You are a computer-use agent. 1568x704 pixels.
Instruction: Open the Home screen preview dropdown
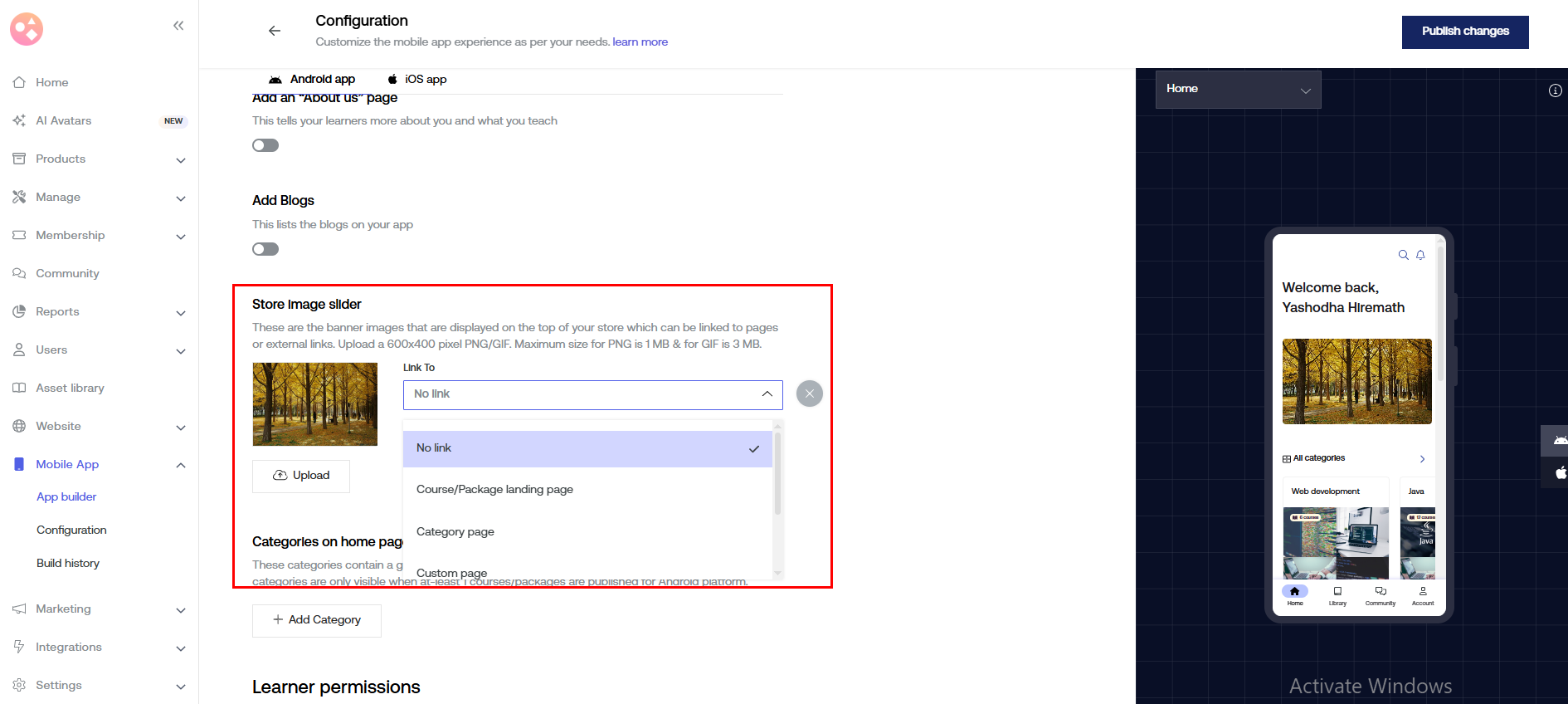point(1238,89)
